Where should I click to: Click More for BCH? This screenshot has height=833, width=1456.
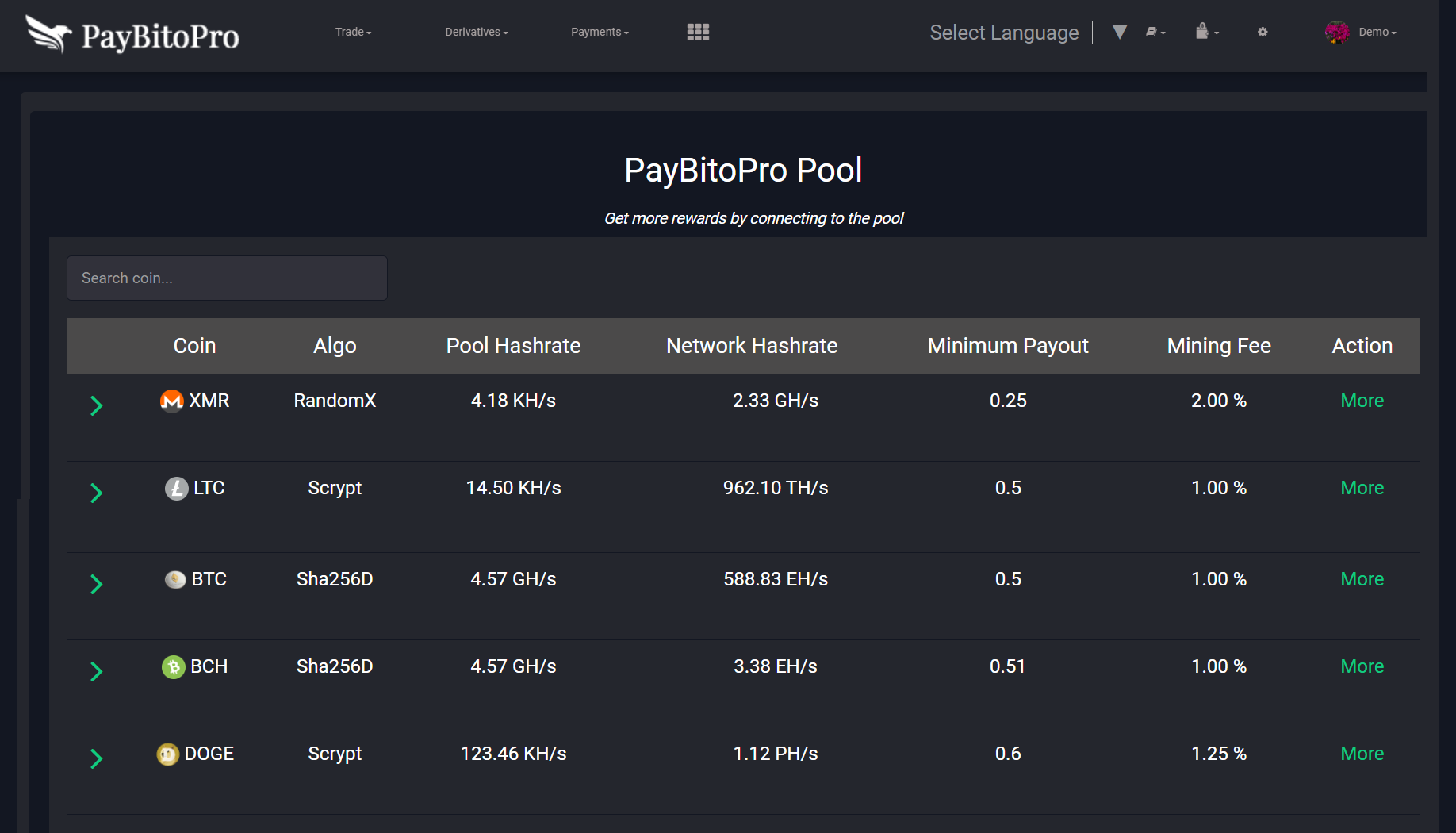(x=1362, y=666)
